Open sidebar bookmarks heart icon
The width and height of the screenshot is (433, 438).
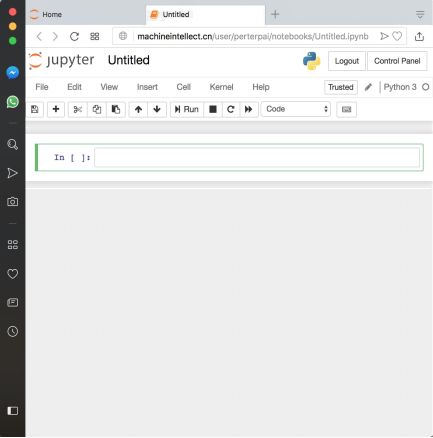[13, 274]
